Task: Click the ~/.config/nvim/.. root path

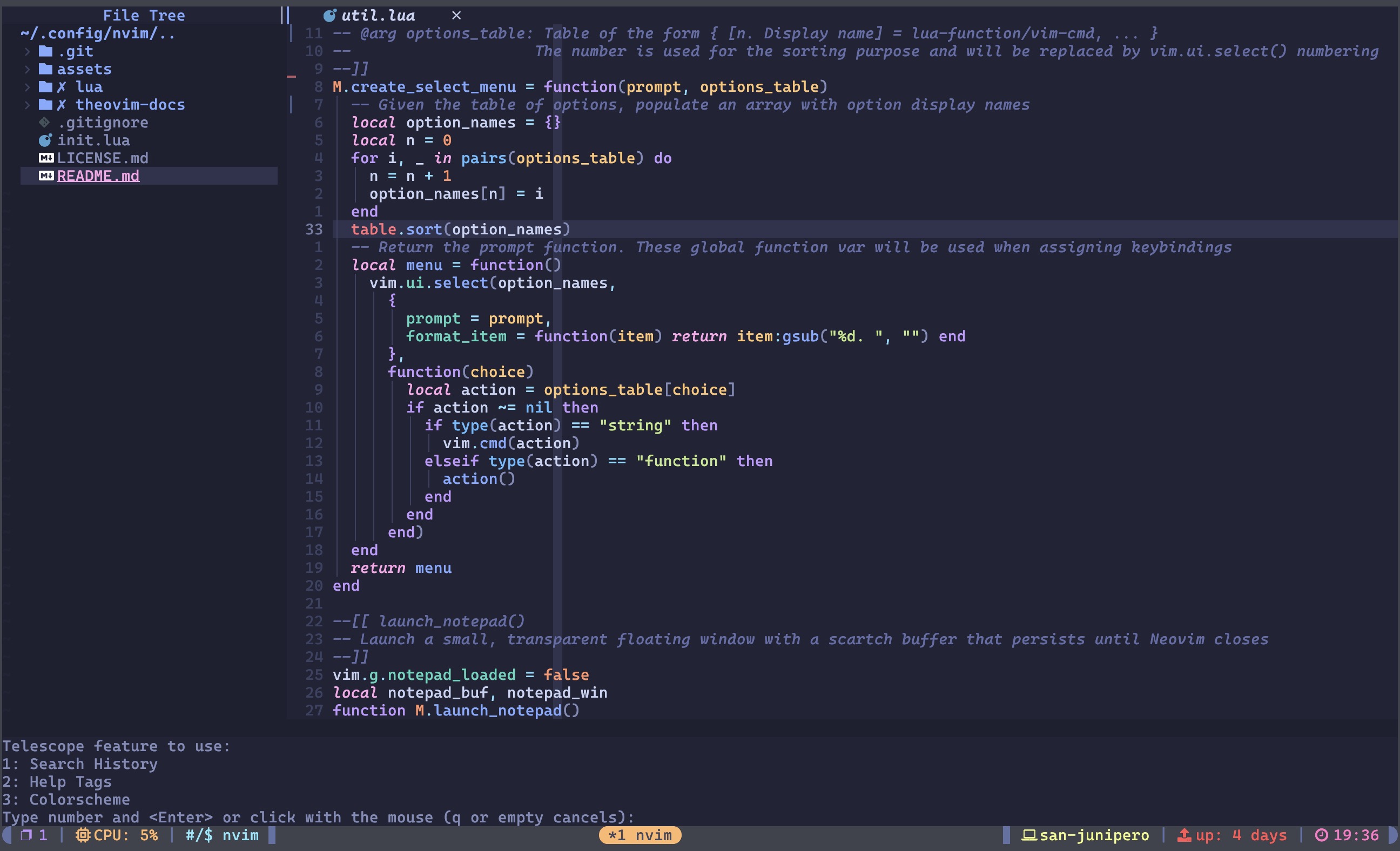Action: pos(98,33)
